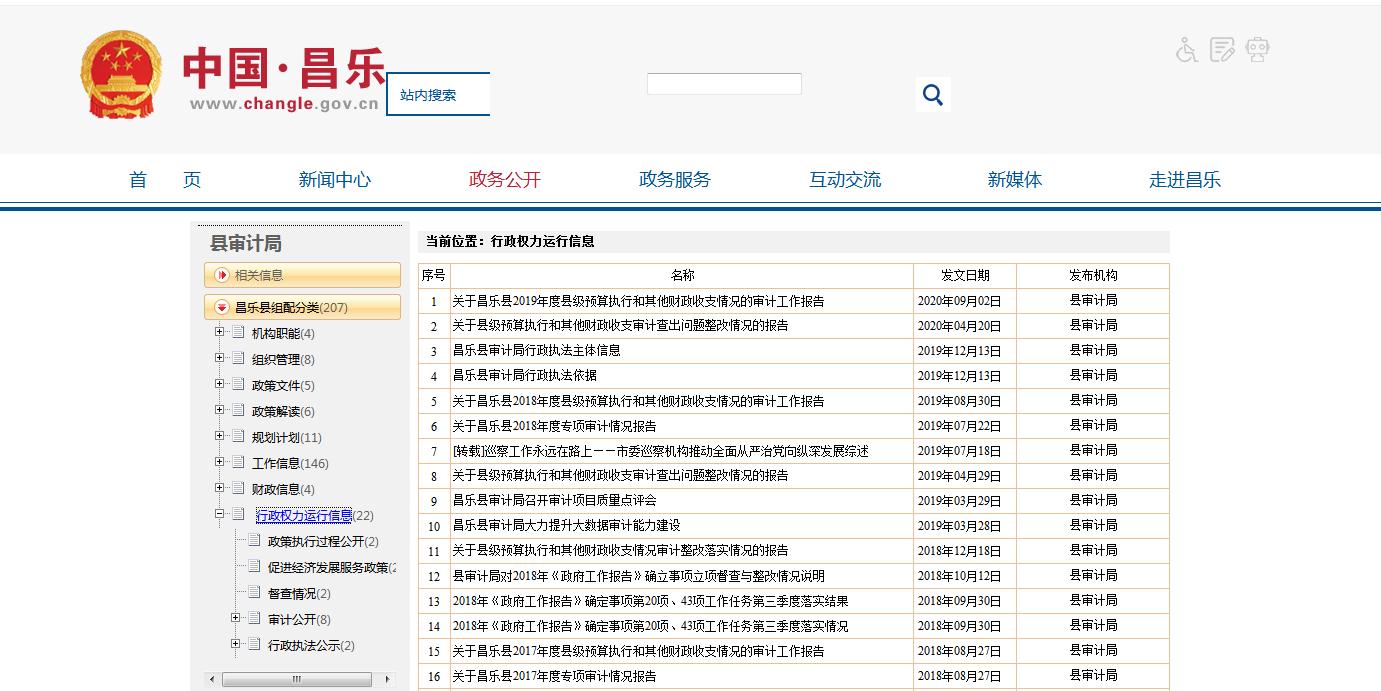1381x691 pixels.
Task: Select 督查情况 in the sidebar tree
Action: coord(292,594)
